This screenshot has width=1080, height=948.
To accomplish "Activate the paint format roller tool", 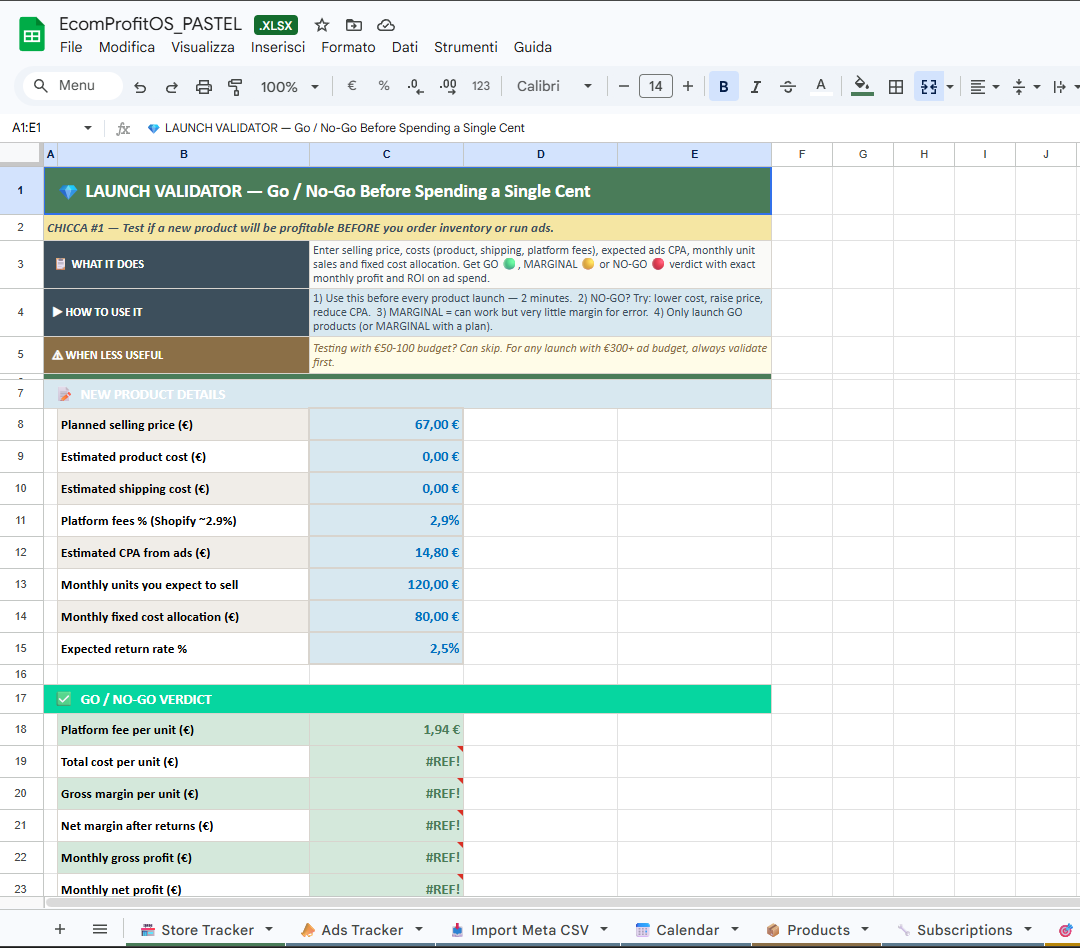I will pyautogui.click(x=236, y=87).
